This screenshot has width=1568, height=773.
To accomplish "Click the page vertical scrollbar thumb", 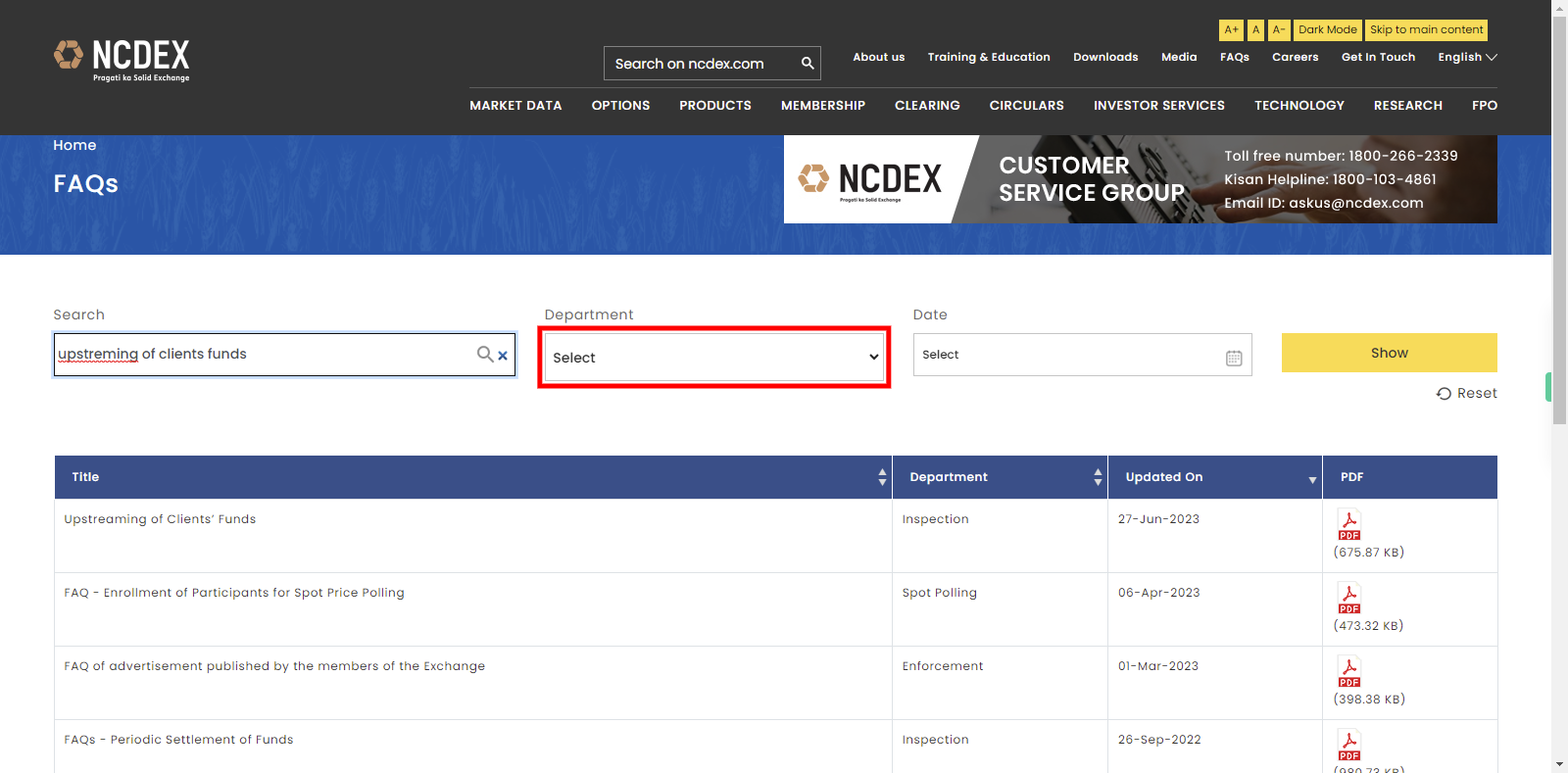I will [x=1559, y=220].
